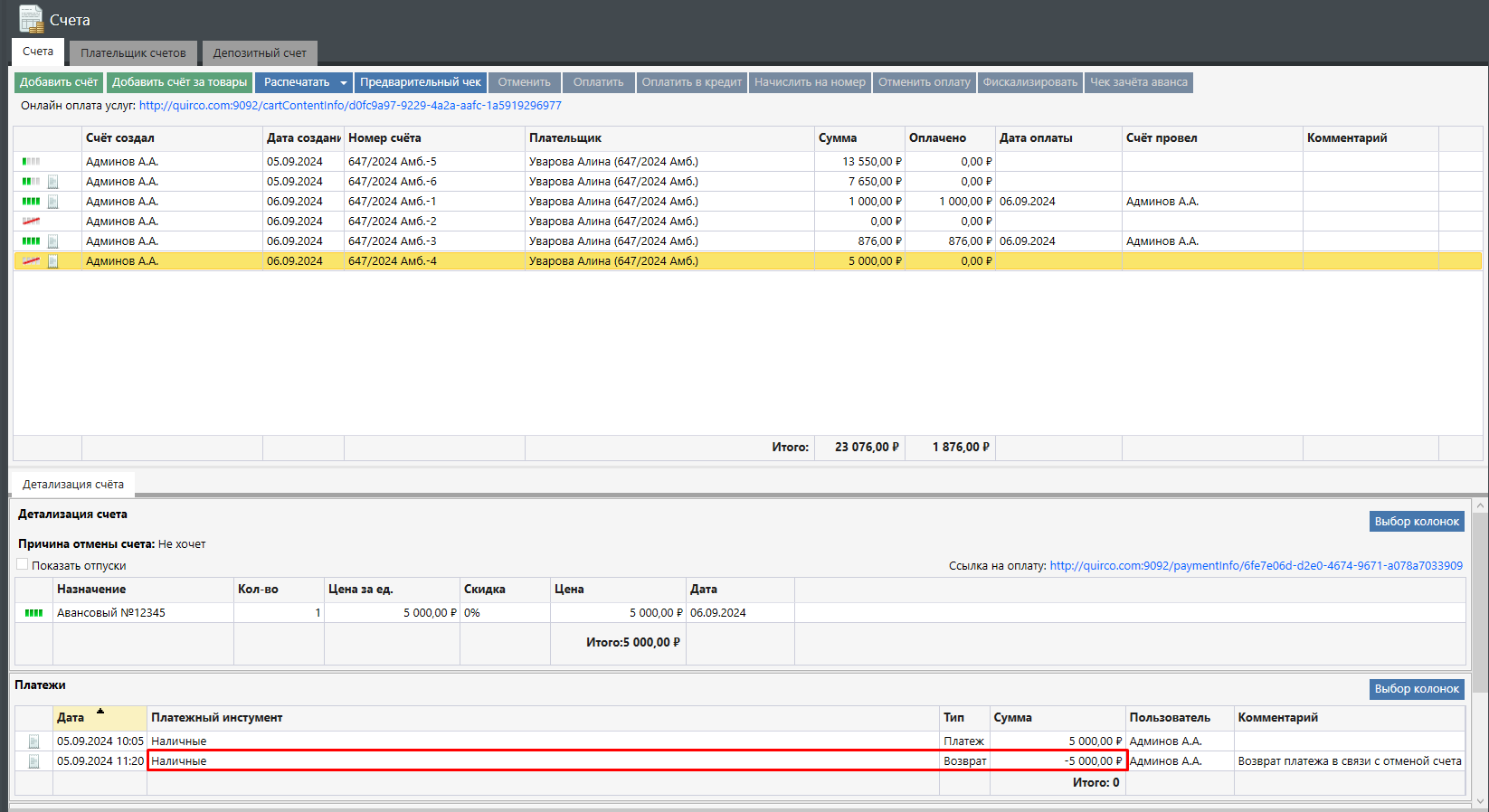Sort payments by the 'Дата' column header
This screenshot has width=1489, height=812.
[x=71, y=718]
